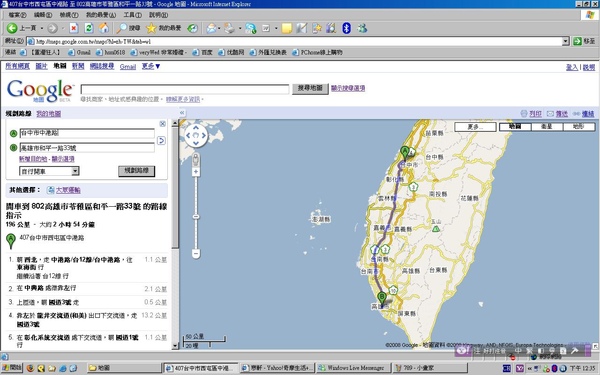Click marker A on the map
This screenshot has width=600, height=375.
click(404, 152)
